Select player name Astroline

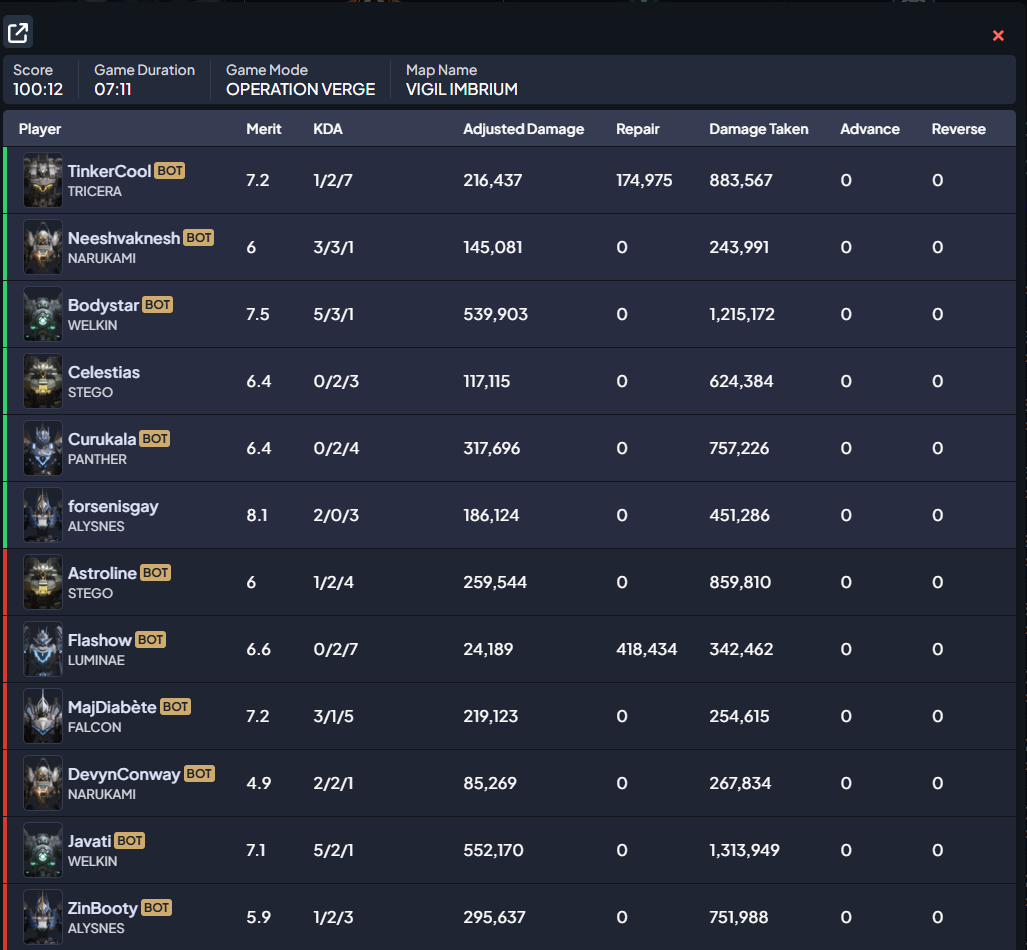coord(102,573)
